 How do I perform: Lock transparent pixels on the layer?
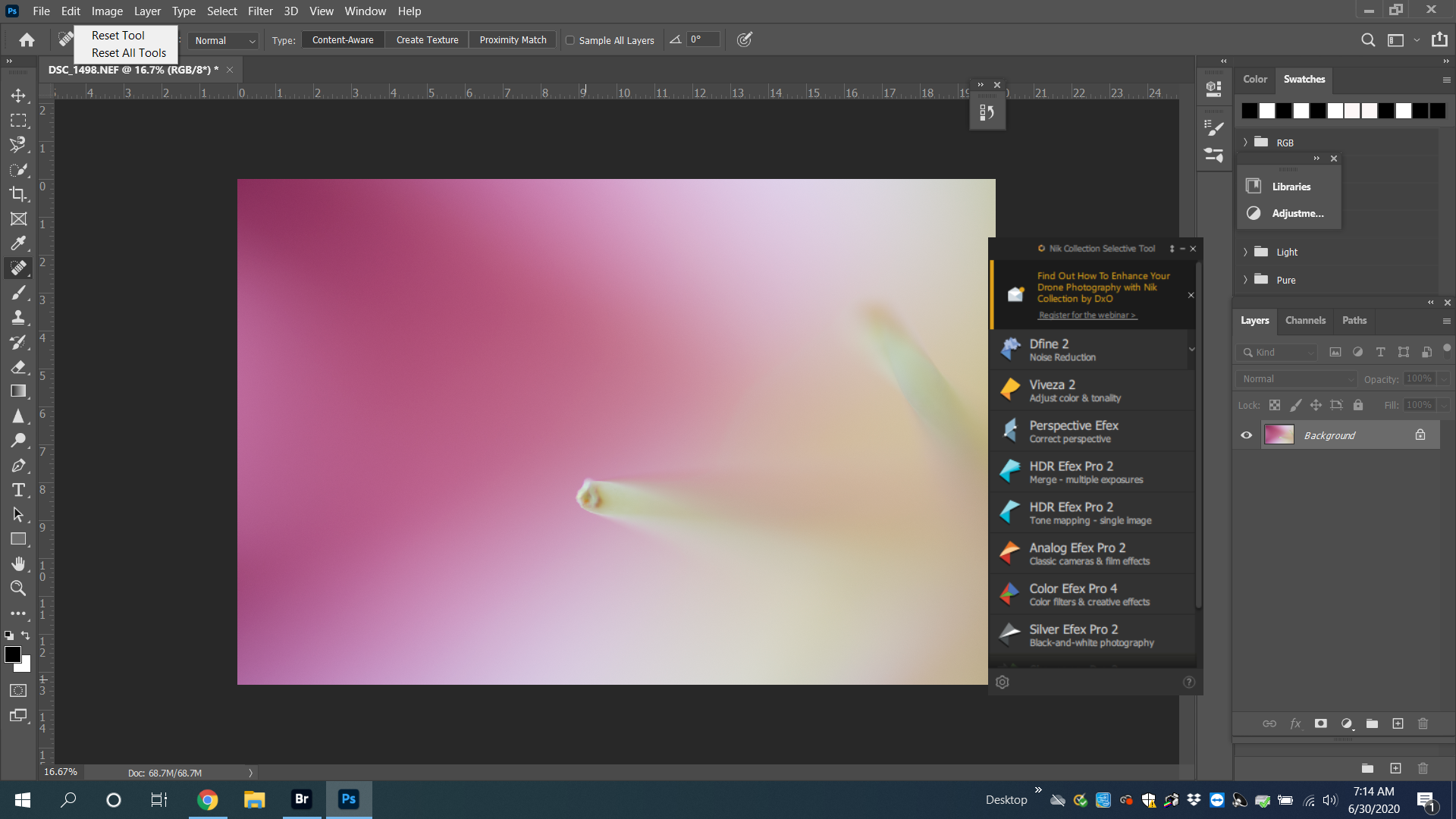pos(1275,405)
